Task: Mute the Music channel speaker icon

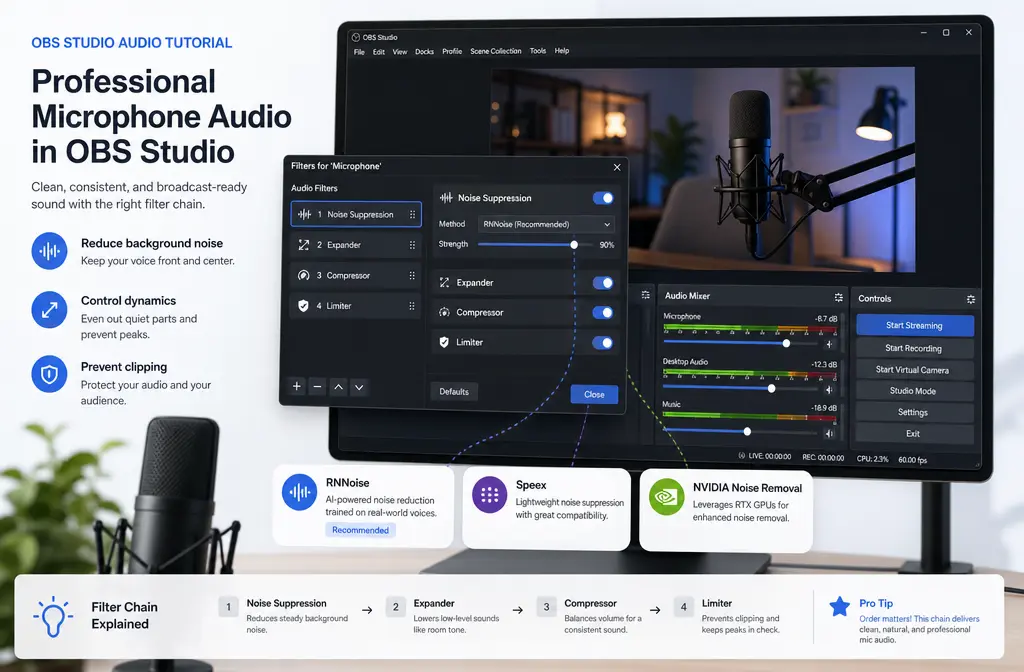Action: click(x=829, y=433)
